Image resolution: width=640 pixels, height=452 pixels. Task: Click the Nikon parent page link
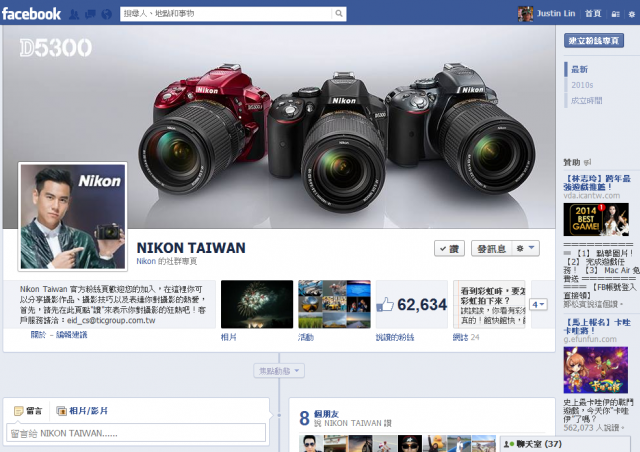(x=146, y=261)
